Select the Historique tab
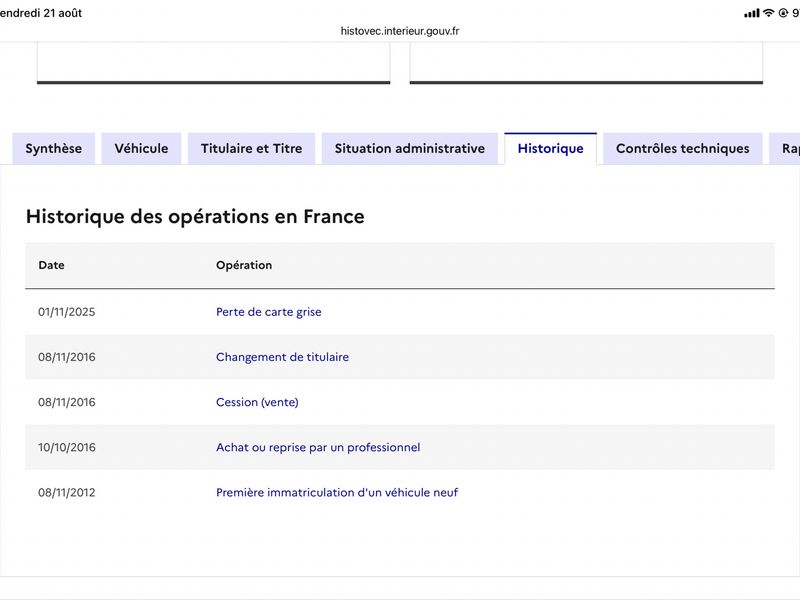The image size is (800, 600). tap(551, 148)
